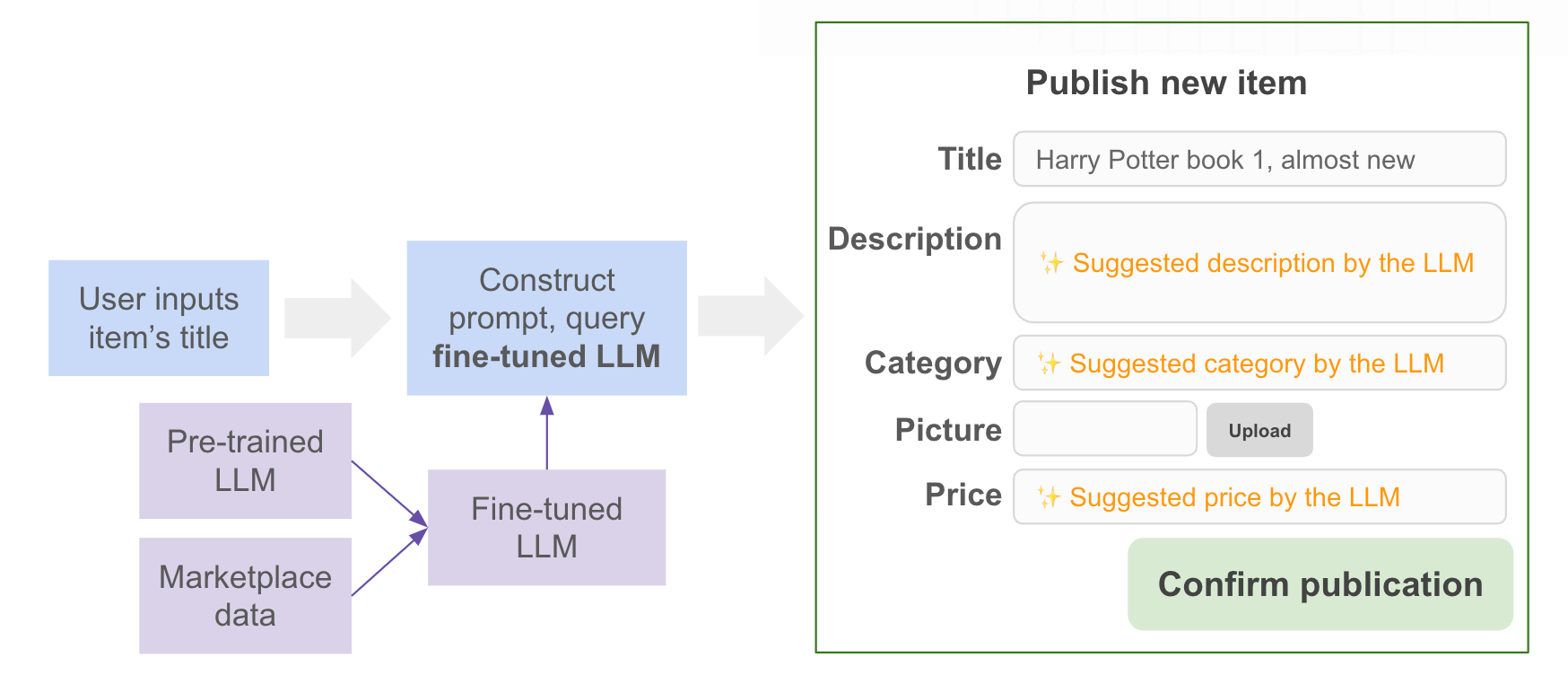This screenshot has height=675, width=1568.
Task: Click the Price input field
Action: tap(1259, 497)
